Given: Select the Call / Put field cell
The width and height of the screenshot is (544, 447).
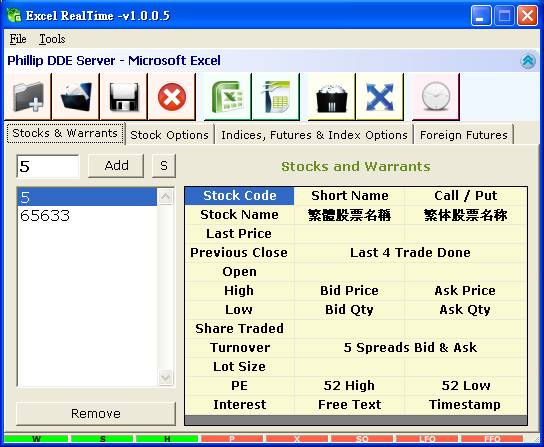Looking at the screenshot, I should coord(466,195).
